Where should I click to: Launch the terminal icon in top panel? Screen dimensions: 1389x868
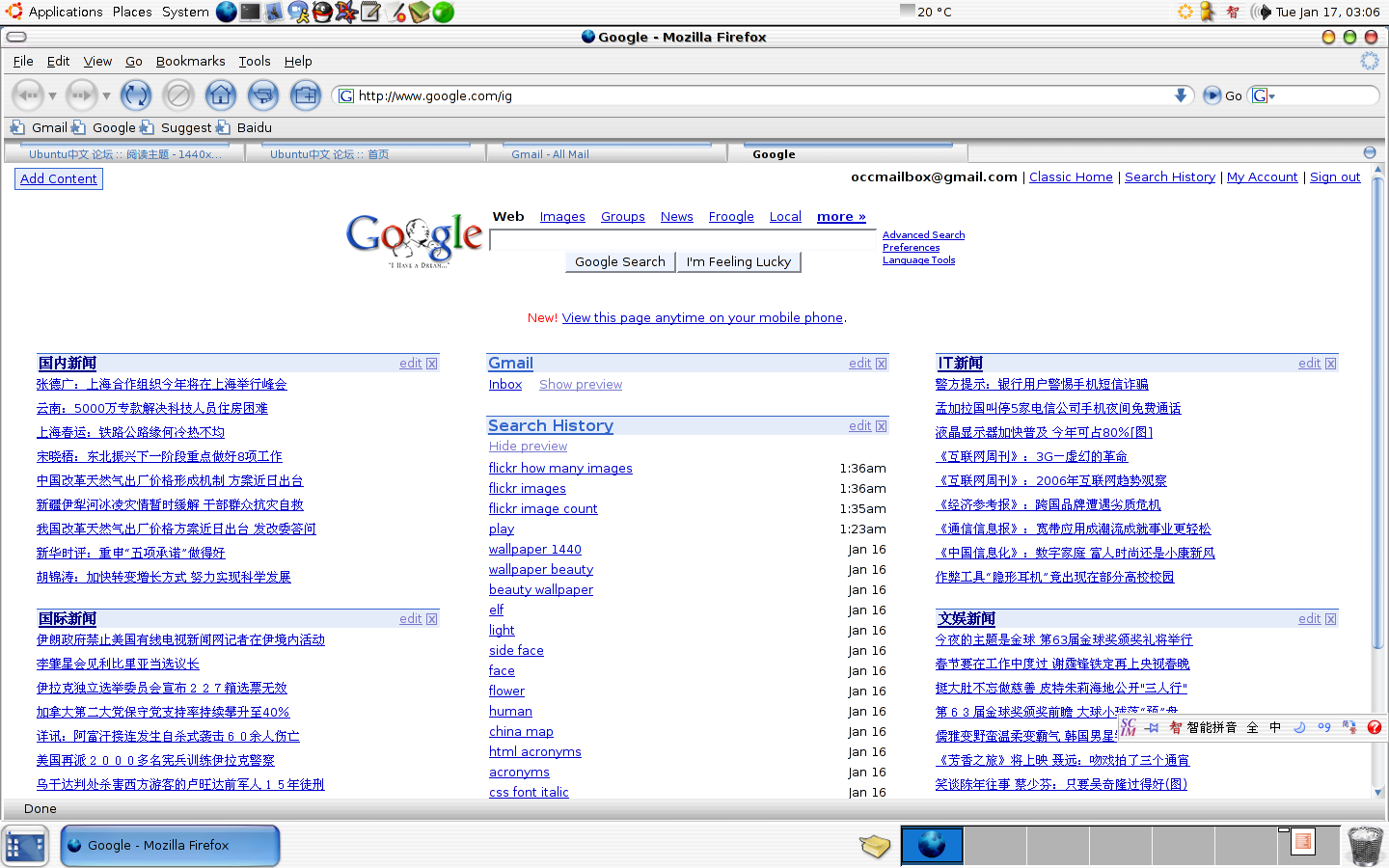pos(250,12)
